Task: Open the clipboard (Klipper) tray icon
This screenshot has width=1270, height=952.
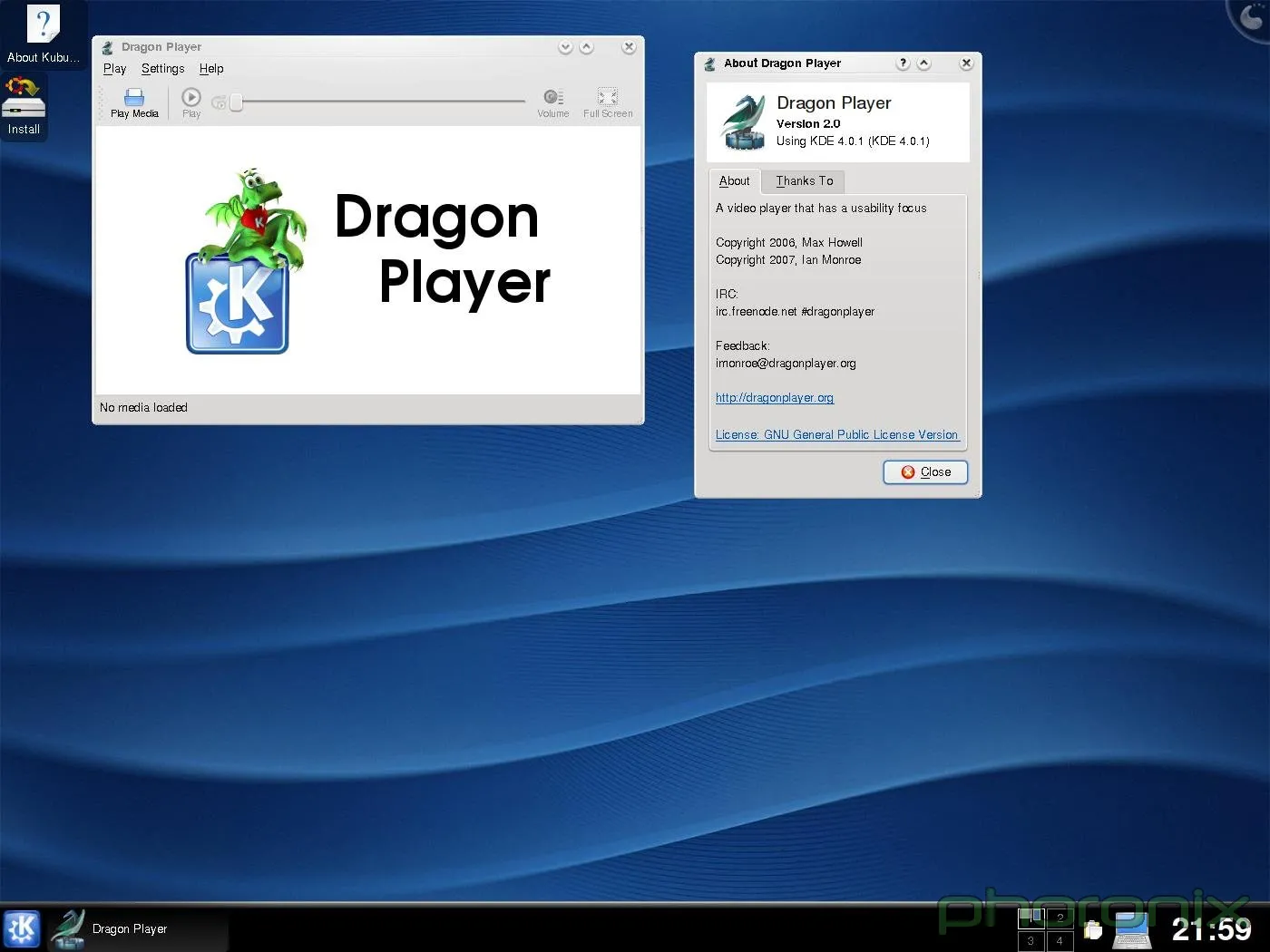Action: (1093, 930)
